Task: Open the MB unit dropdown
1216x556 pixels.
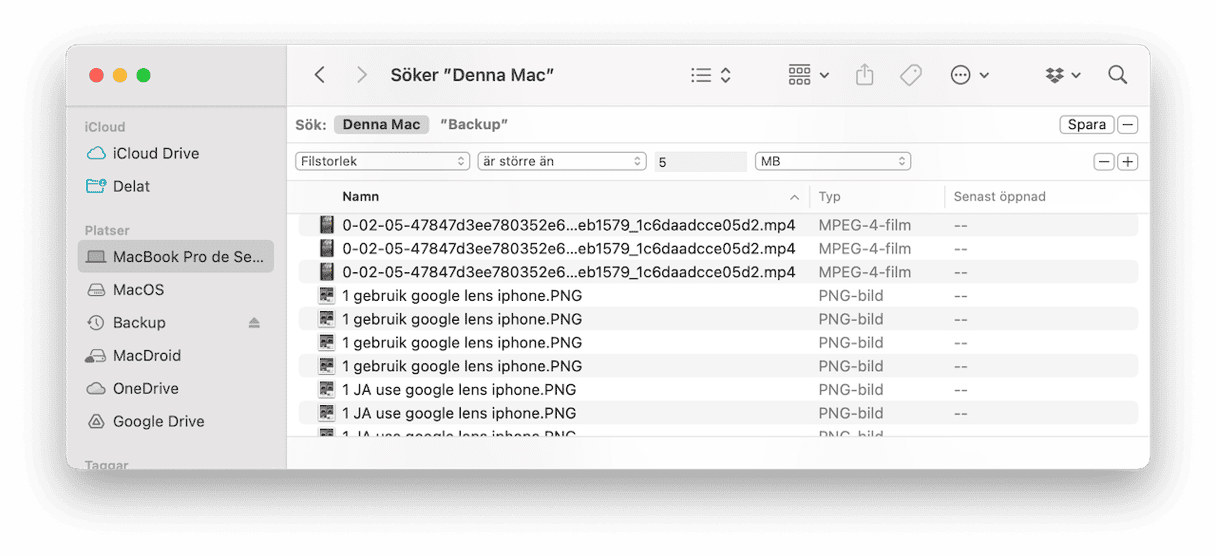Action: 832,161
